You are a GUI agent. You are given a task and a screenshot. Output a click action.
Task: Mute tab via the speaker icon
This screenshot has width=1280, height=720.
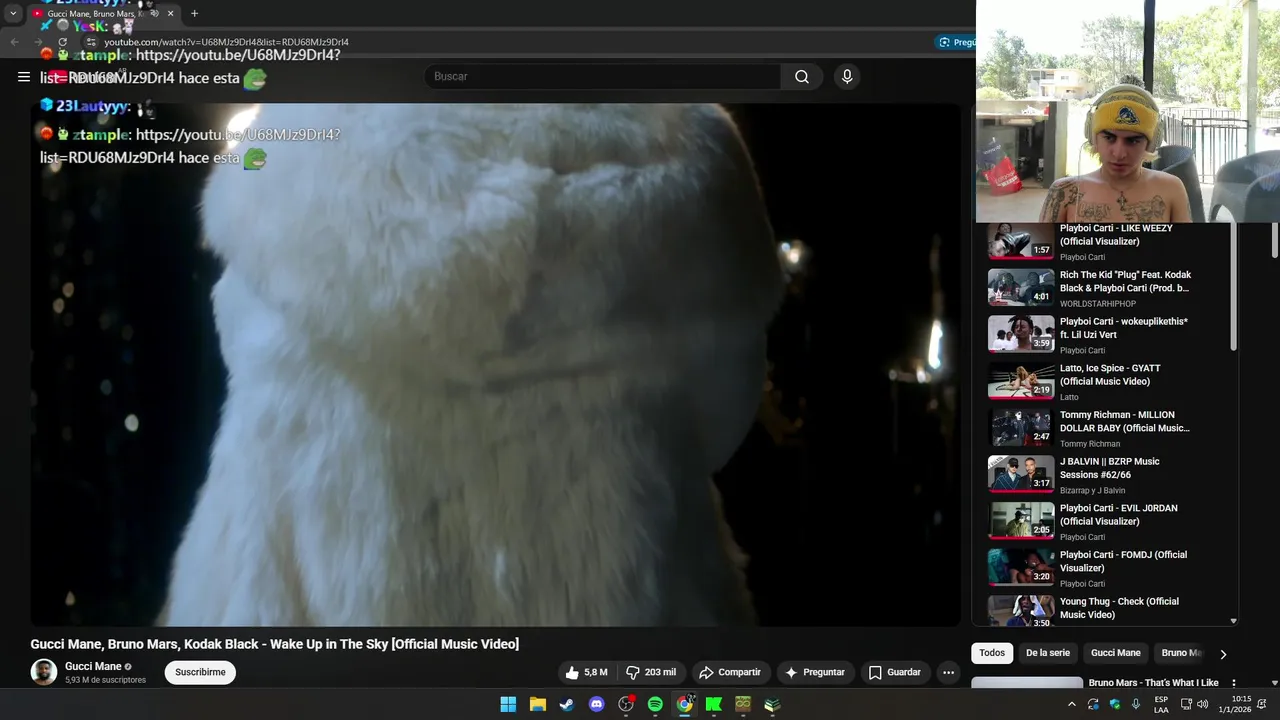pyautogui.click(x=154, y=14)
